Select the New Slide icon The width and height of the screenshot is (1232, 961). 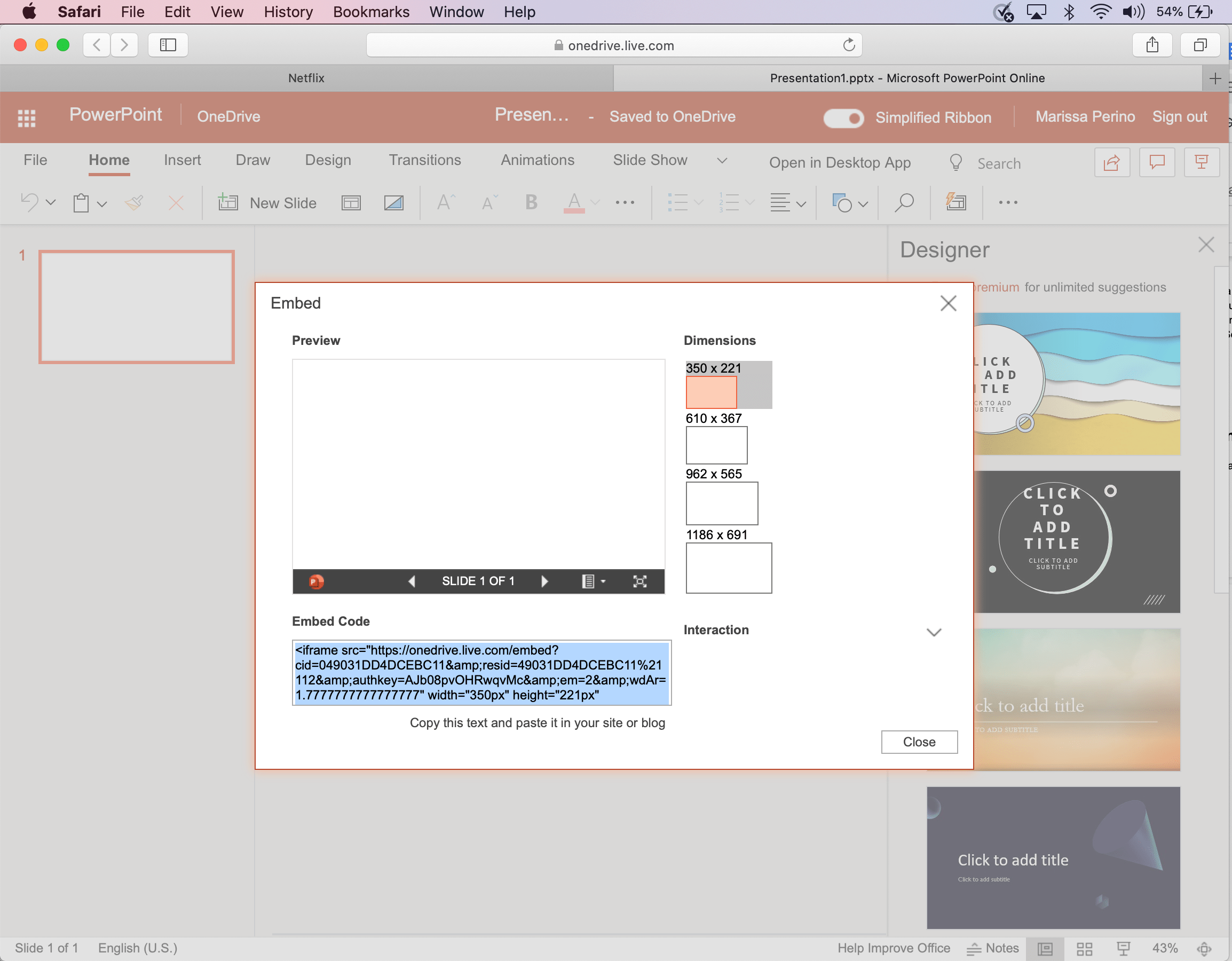coord(228,202)
